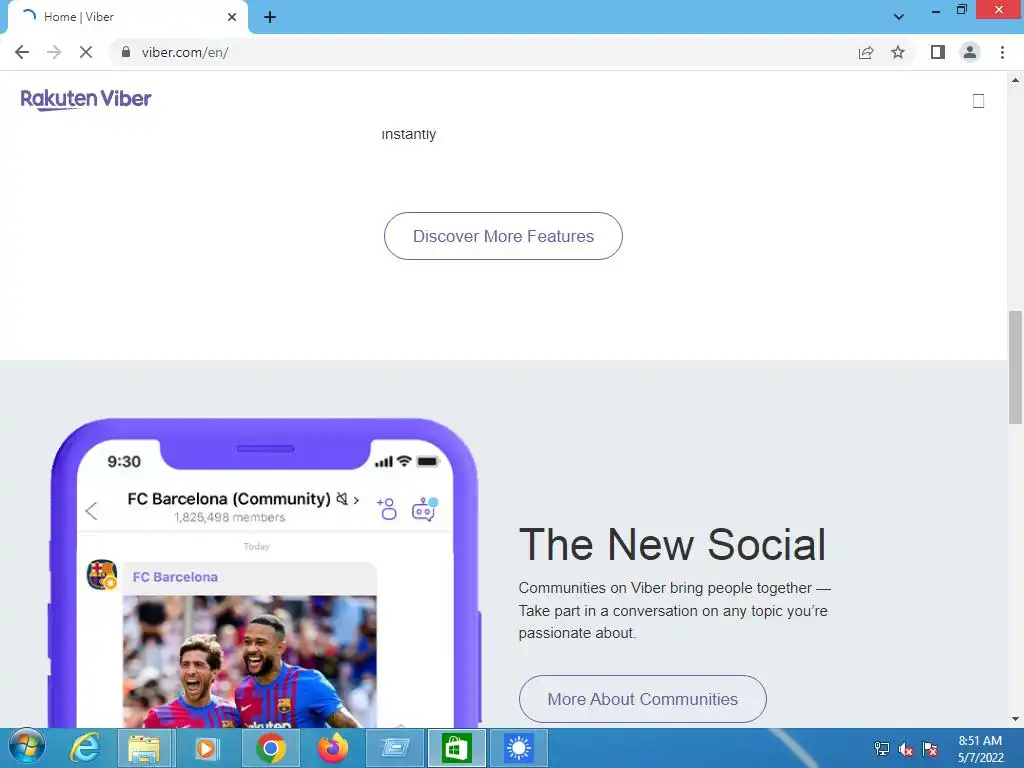This screenshot has height=768, width=1024.
Task: Click the page scrollbar thumb
Action: click(x=1015, y=368)
